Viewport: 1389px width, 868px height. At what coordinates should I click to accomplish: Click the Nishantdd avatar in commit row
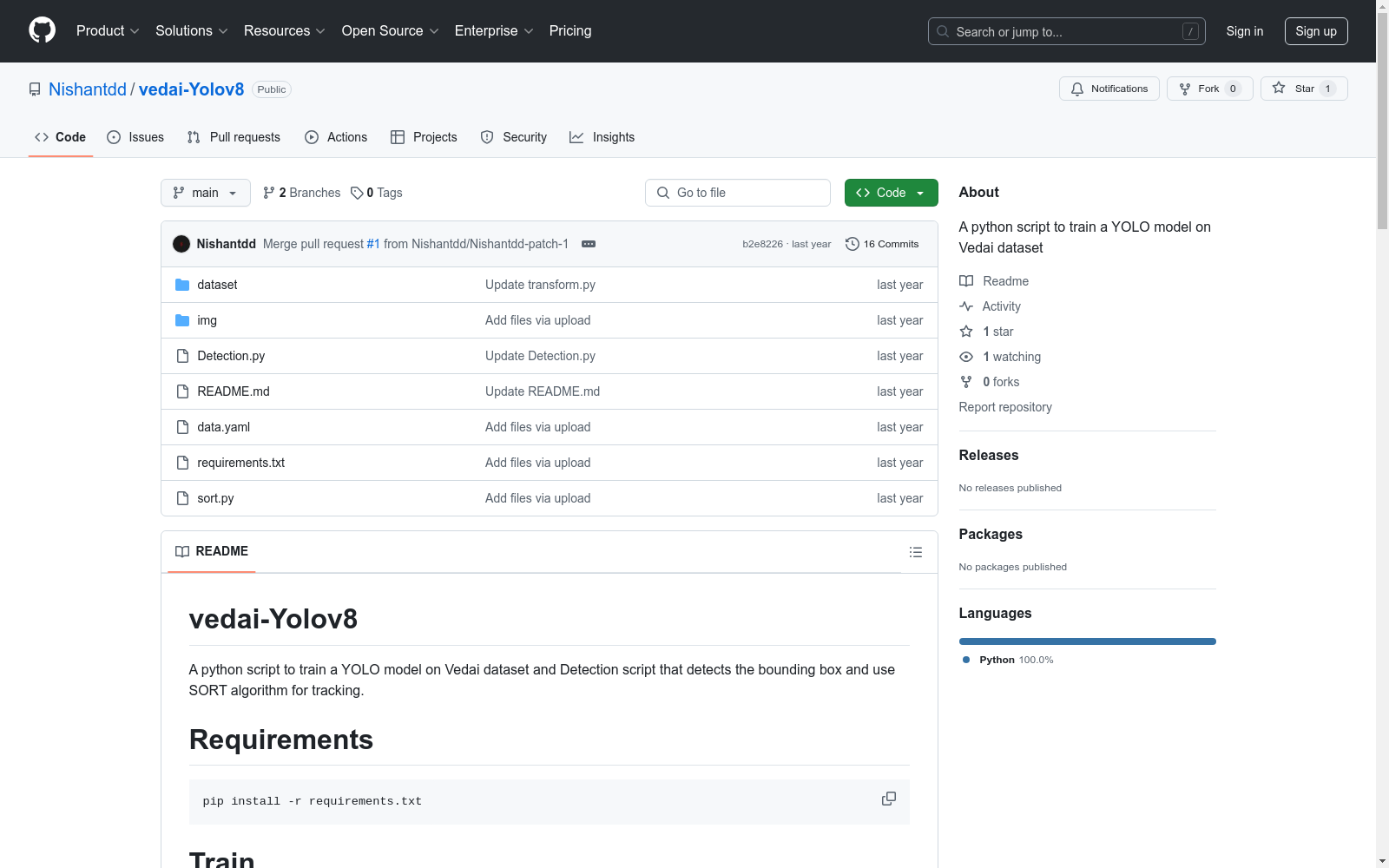point(181,244)
